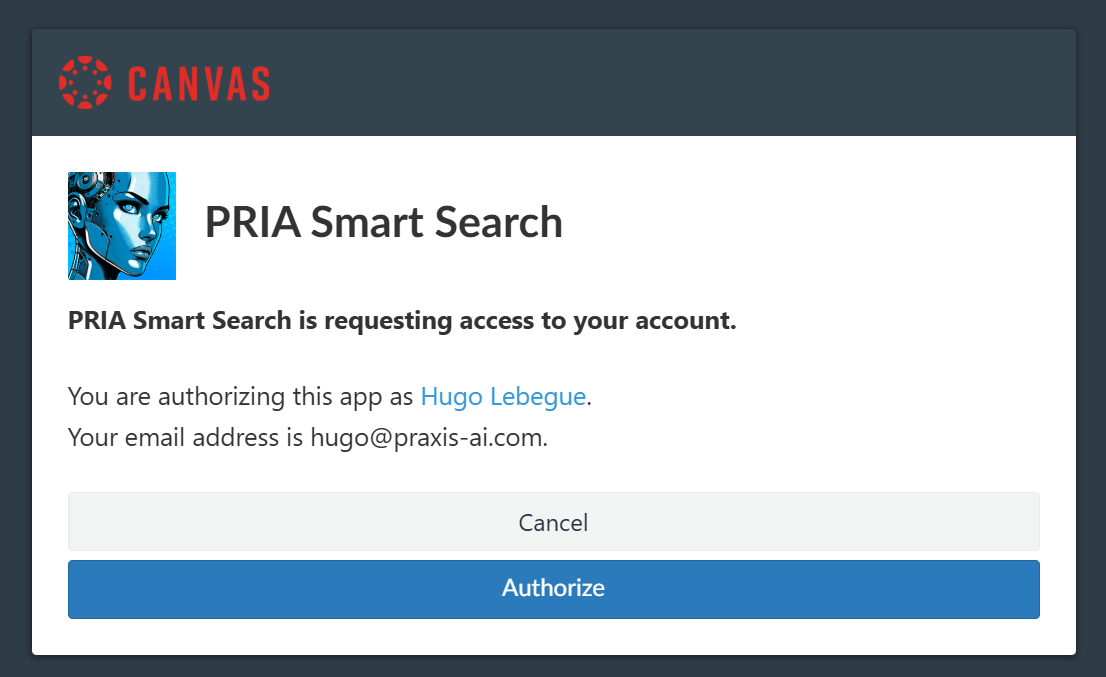Authorize PRIA Smart Search access

pyautogui.click(x=553, y=589)
